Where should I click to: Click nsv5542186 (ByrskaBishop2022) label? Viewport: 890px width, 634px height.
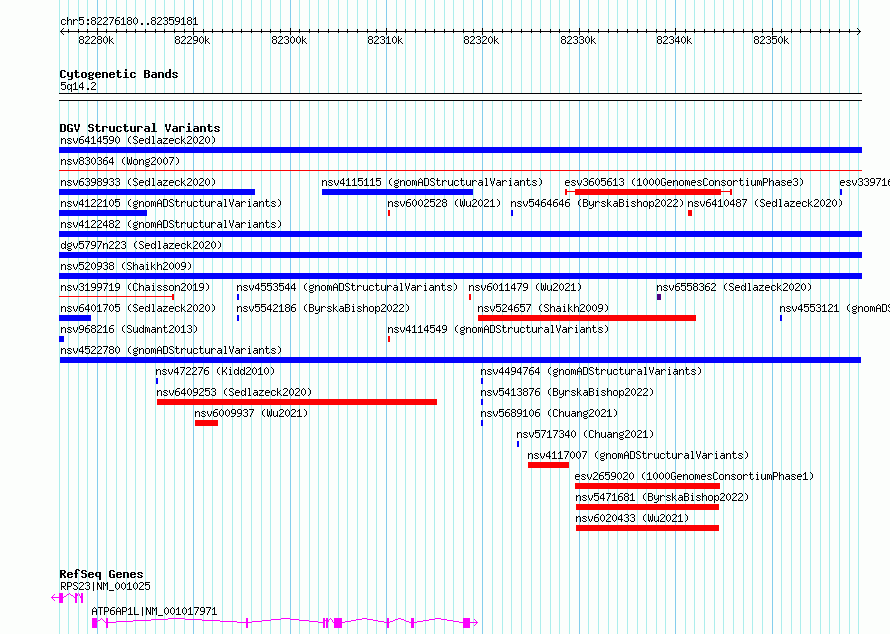[x=323, y=308]
